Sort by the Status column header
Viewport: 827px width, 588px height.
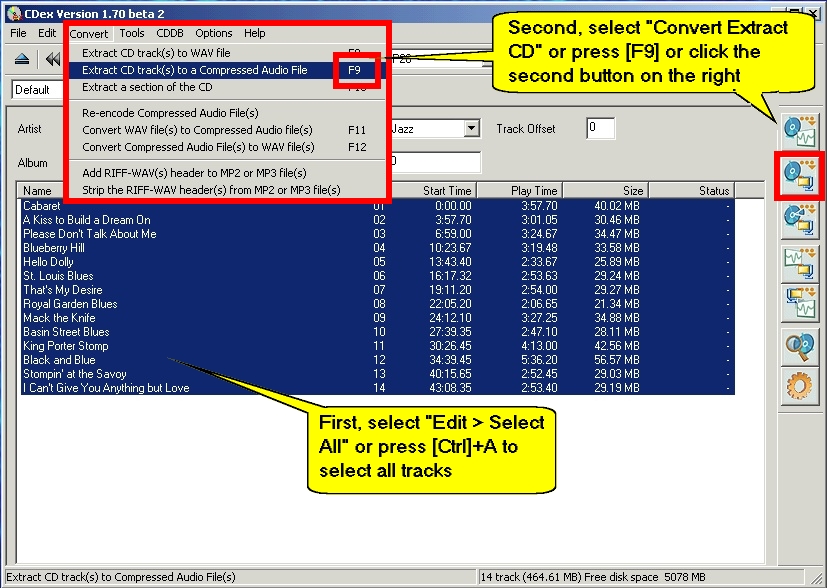[691, 190]
